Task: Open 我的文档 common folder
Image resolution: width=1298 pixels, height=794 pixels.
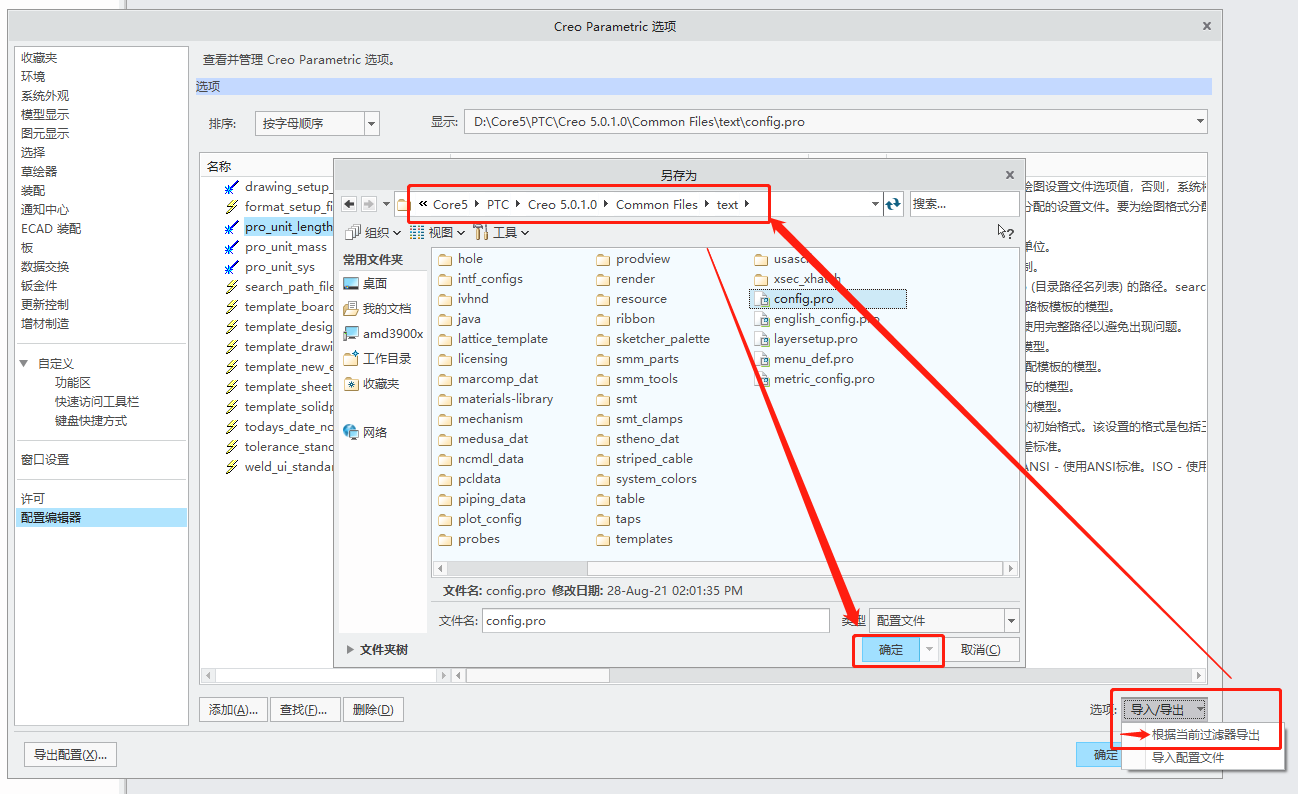Action: tap(377, 308)
